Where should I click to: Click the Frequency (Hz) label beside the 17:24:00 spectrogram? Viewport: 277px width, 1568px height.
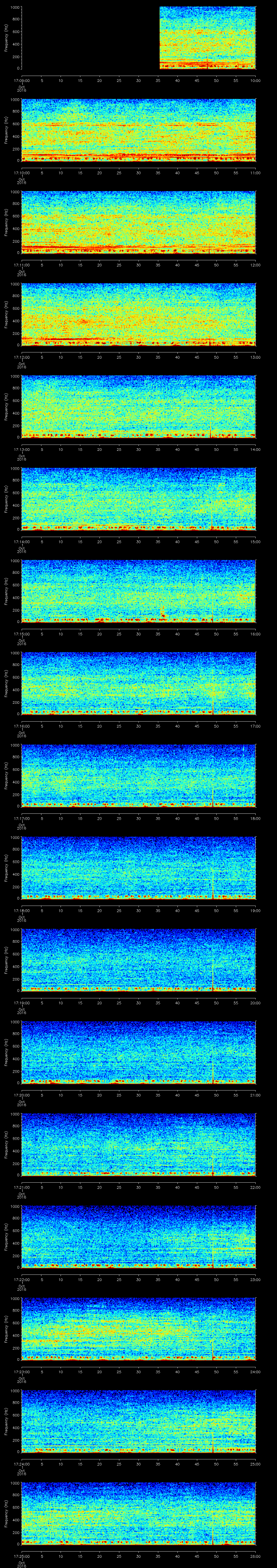click(6, 1421)
